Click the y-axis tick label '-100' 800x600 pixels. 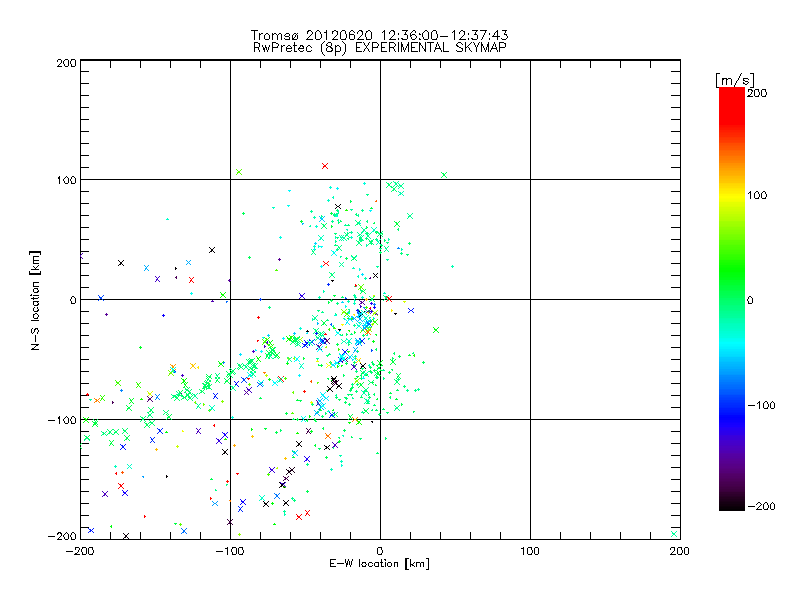[62, 420]
